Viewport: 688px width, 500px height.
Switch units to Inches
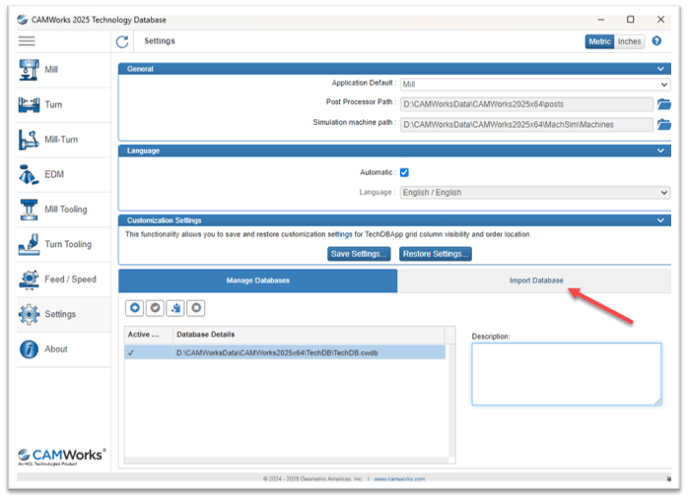pos(629,41)
